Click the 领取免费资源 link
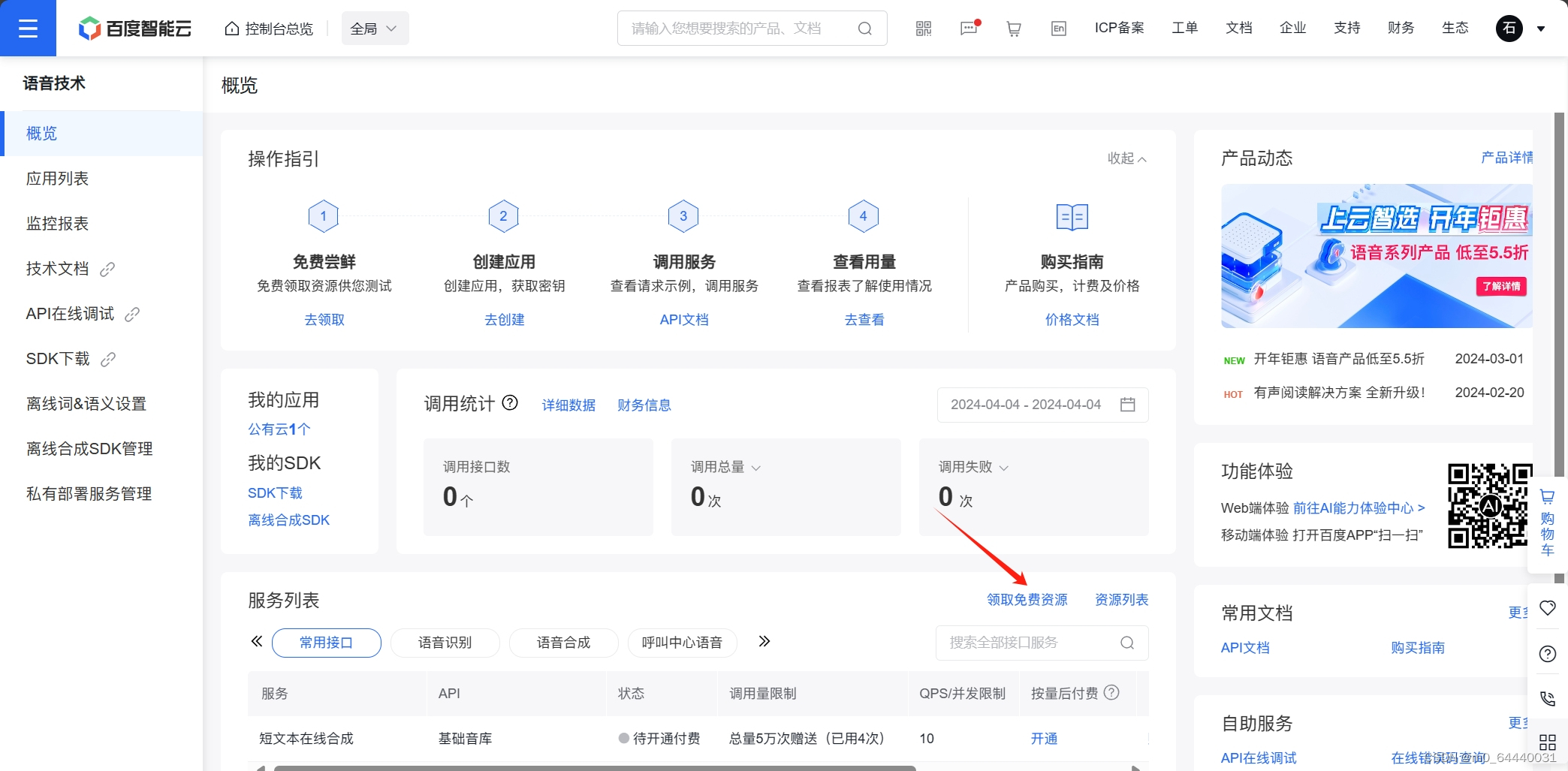Viewport: 1568px width, 771px height. (1027, 600)
